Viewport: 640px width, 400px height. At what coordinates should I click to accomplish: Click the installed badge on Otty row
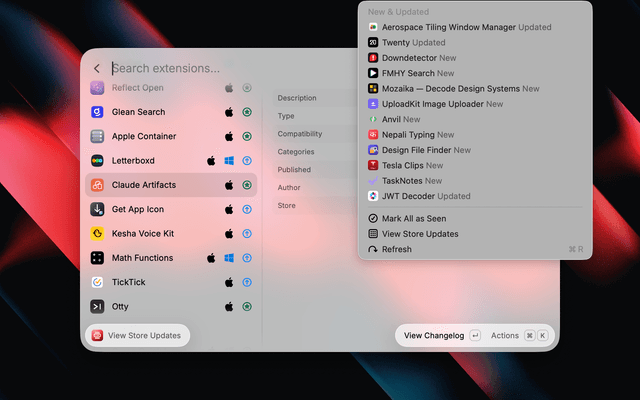(x=247, y=307)
